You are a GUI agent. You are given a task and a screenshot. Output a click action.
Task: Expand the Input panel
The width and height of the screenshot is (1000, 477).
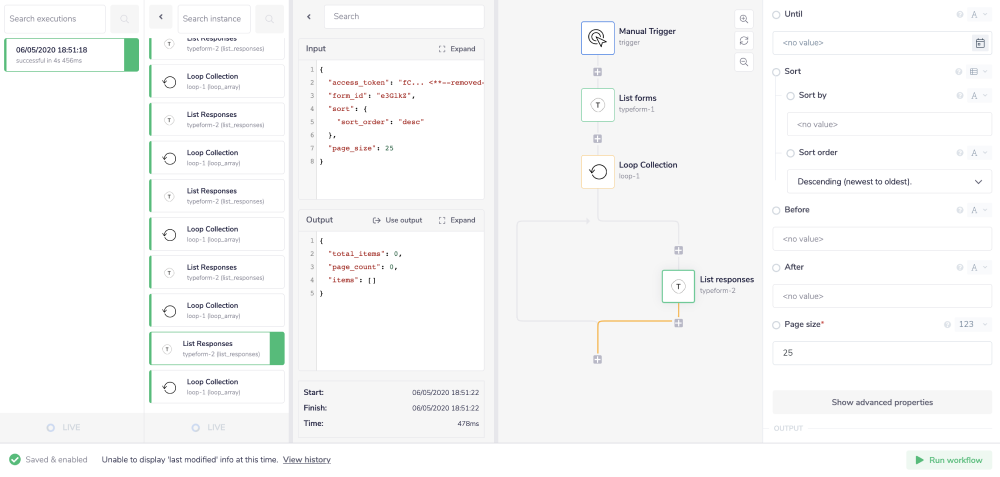point(457,49)
